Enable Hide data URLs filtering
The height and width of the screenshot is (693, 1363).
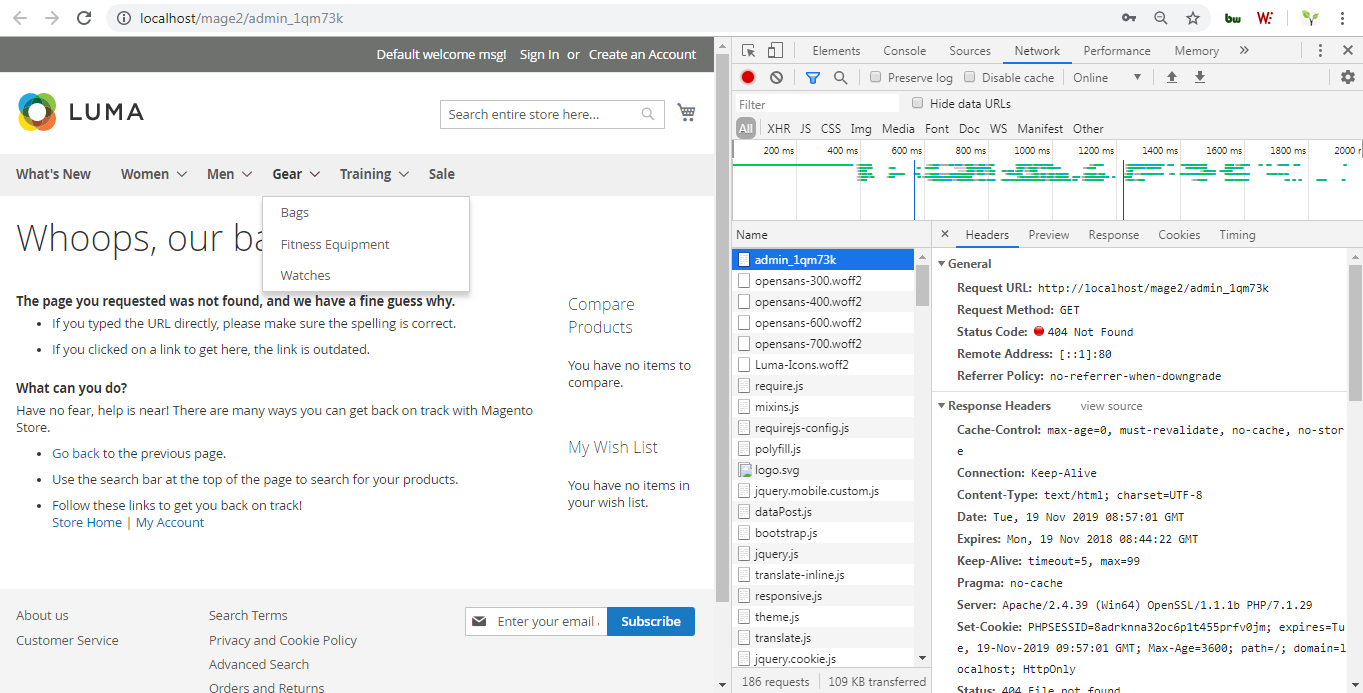point(917,103)
